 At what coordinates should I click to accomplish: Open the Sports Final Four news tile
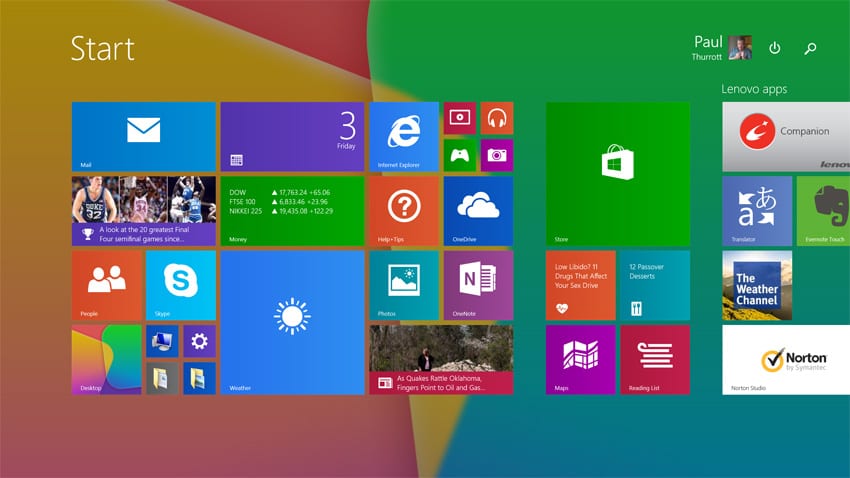point(144,211)
